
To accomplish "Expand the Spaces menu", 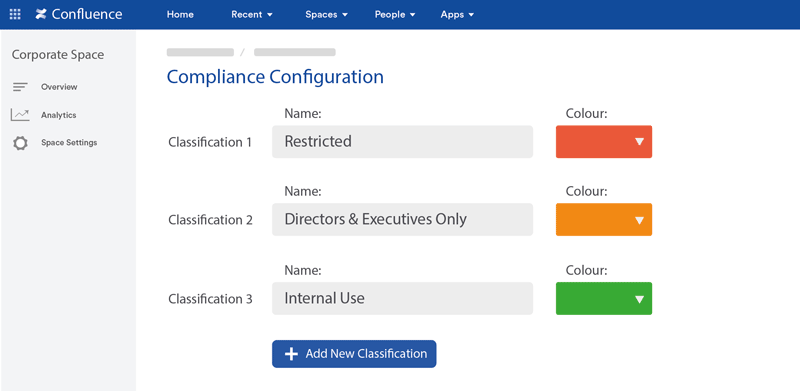I will (327, 15).
